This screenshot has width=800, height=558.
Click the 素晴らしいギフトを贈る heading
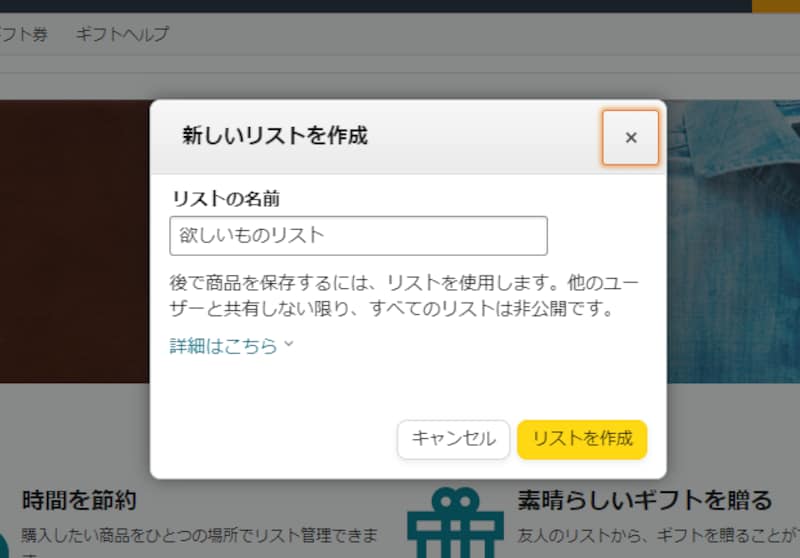(x=645, y=500)
